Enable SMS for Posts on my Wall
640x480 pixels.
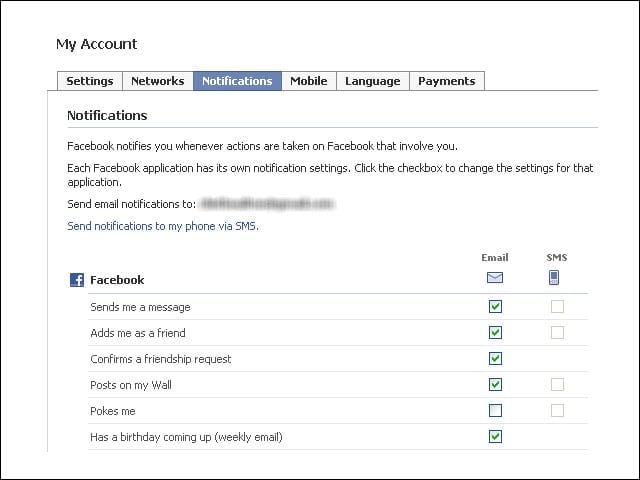pos(558,384)
